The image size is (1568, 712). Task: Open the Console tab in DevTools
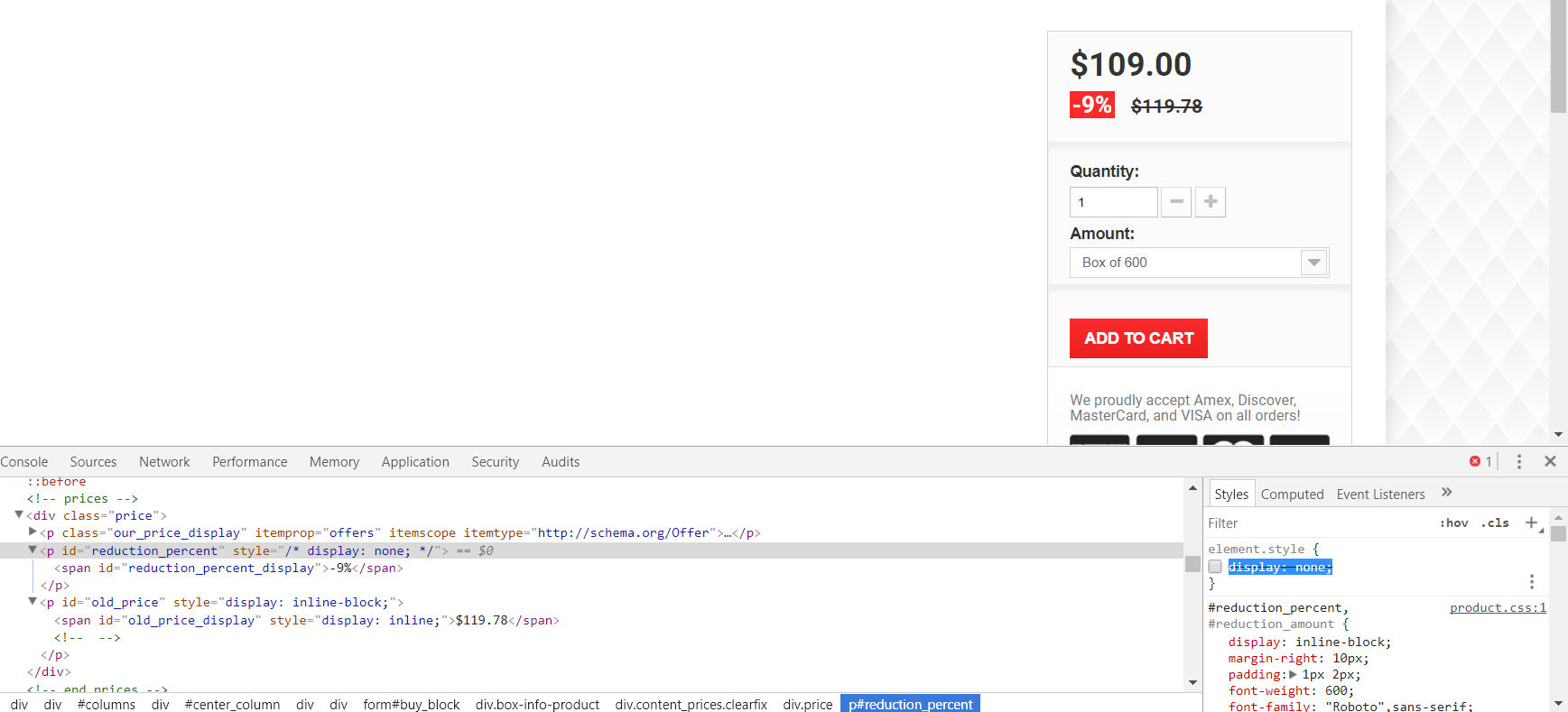[x=23, y=462]
